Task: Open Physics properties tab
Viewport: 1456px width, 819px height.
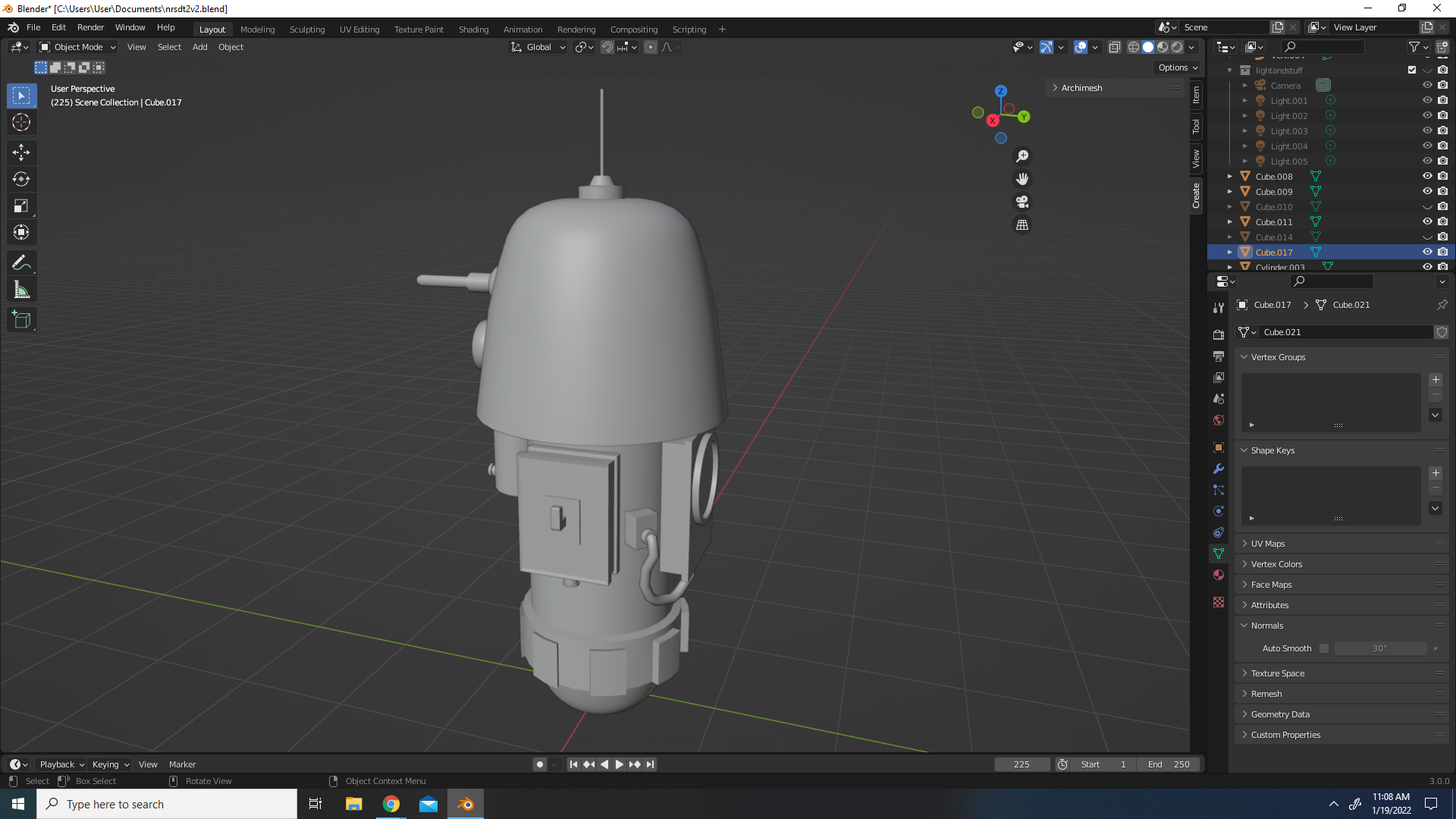Action: click(1219, 511)
